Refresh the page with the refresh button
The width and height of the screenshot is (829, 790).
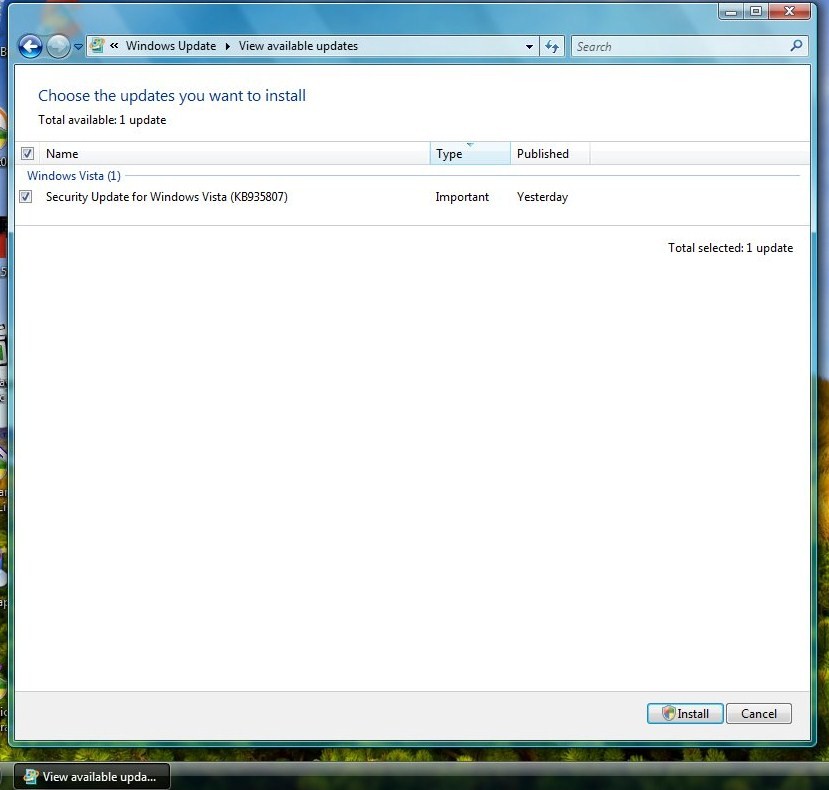(x=552, y=47)
